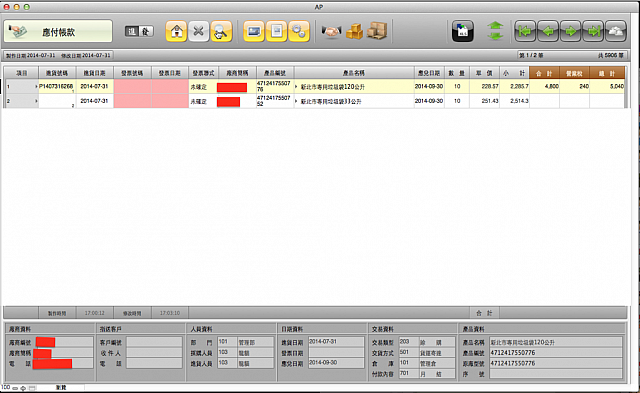Go to the previous record arrow

tap(548, 31)
